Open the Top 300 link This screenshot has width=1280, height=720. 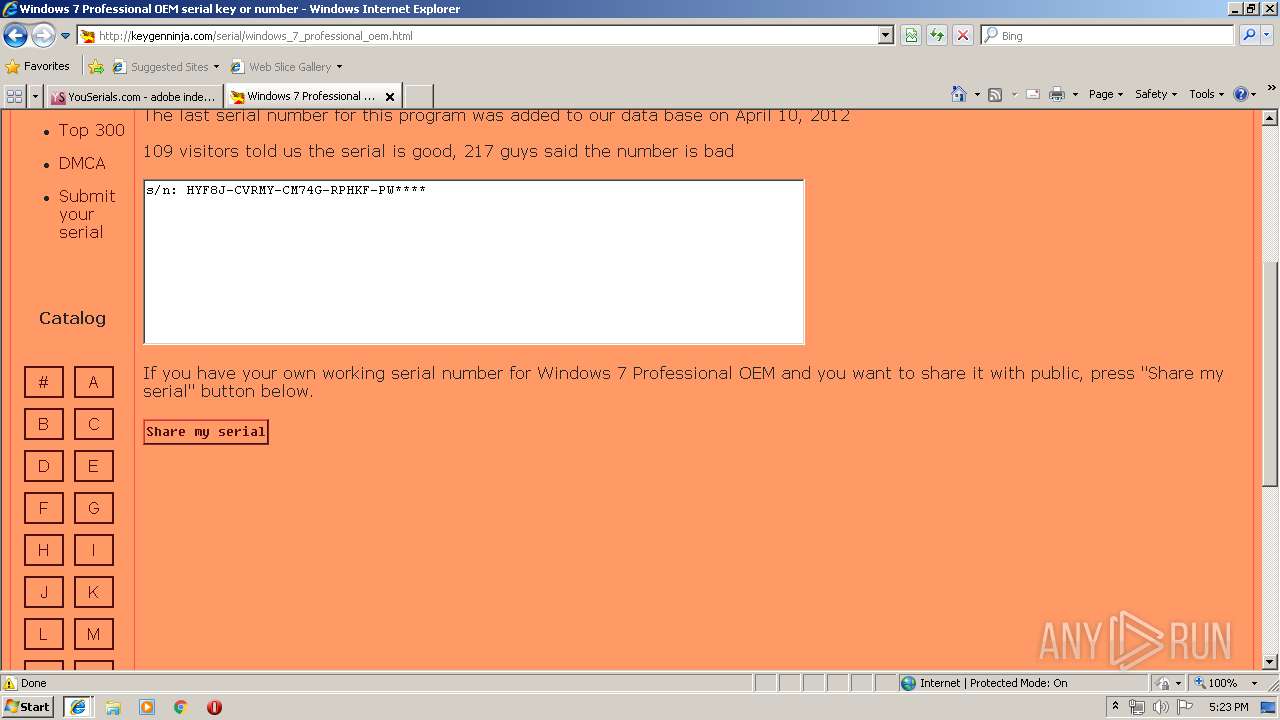(x=91, y=130)
